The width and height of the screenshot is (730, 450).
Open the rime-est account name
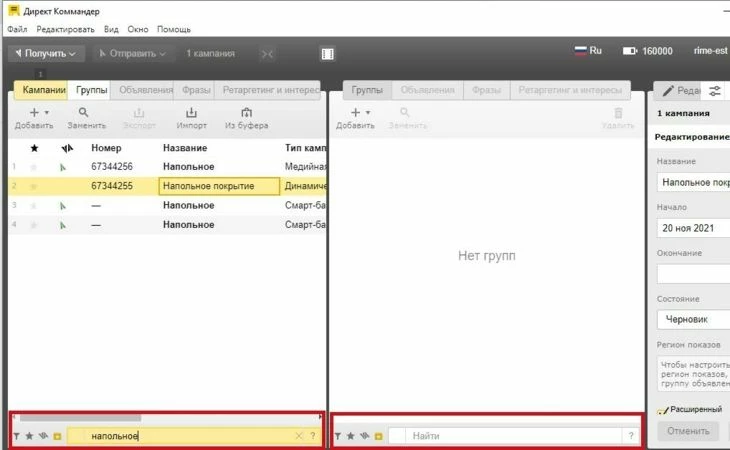[x=710, y=51]
